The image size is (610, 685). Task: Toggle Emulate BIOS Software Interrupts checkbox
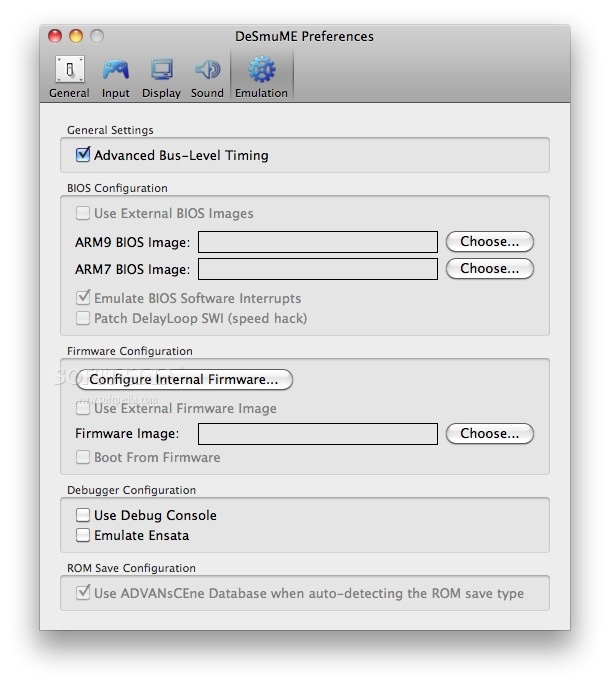(x=83, y=298)
